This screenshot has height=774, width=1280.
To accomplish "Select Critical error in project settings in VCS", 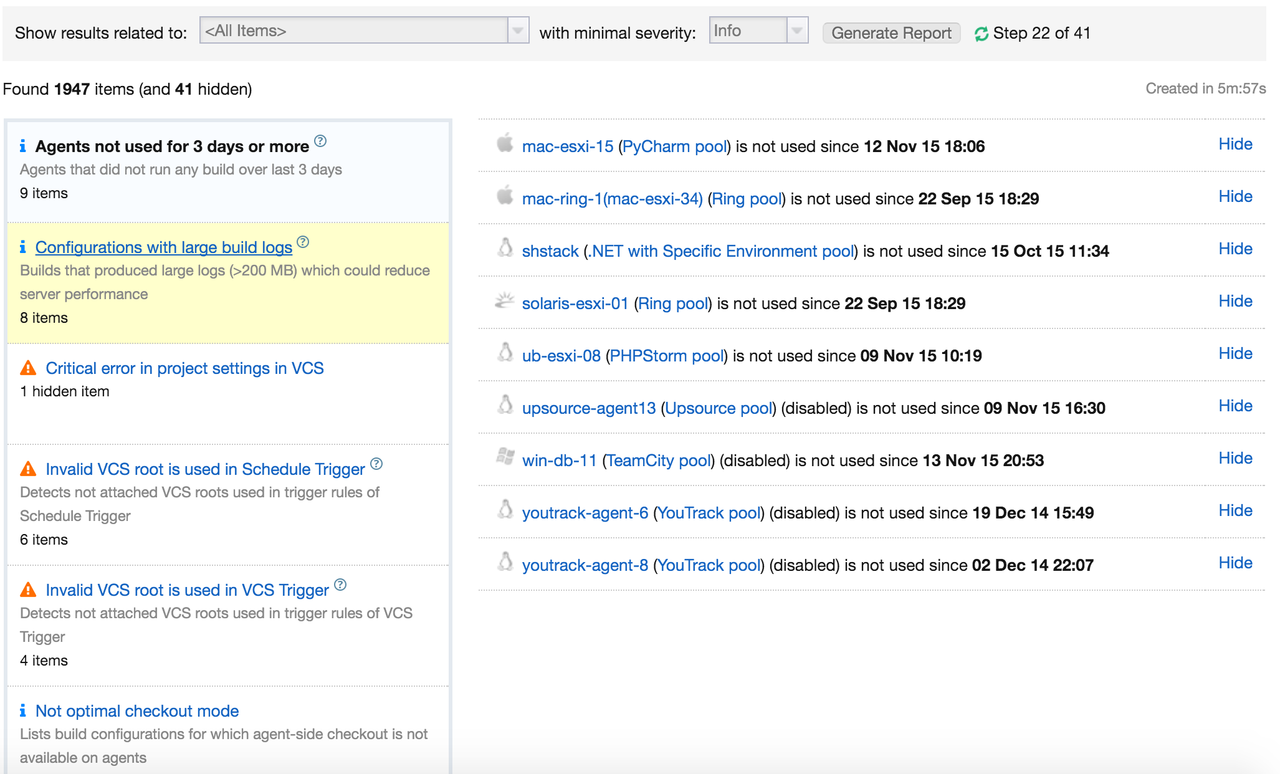I will 185,368.
